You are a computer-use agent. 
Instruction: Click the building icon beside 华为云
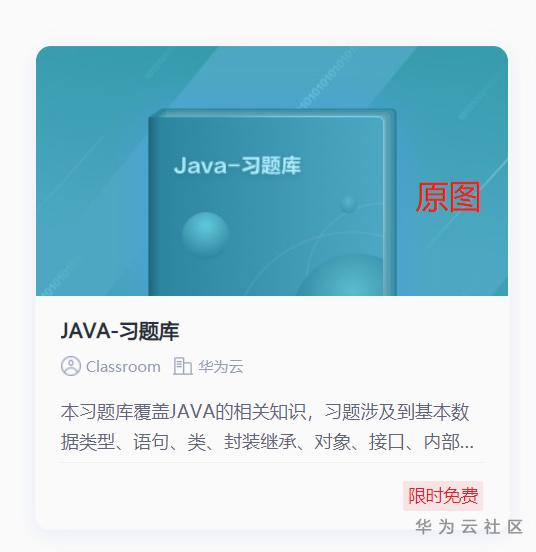pyautogui.click(x=182, y=366)
